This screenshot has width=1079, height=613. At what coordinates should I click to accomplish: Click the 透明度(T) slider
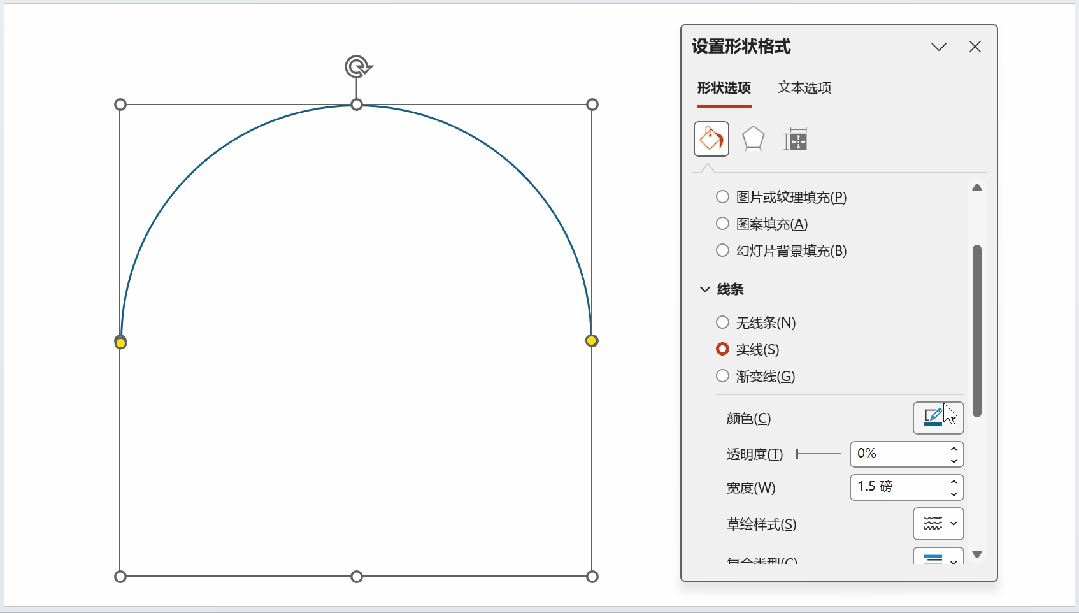coord(818,453)
